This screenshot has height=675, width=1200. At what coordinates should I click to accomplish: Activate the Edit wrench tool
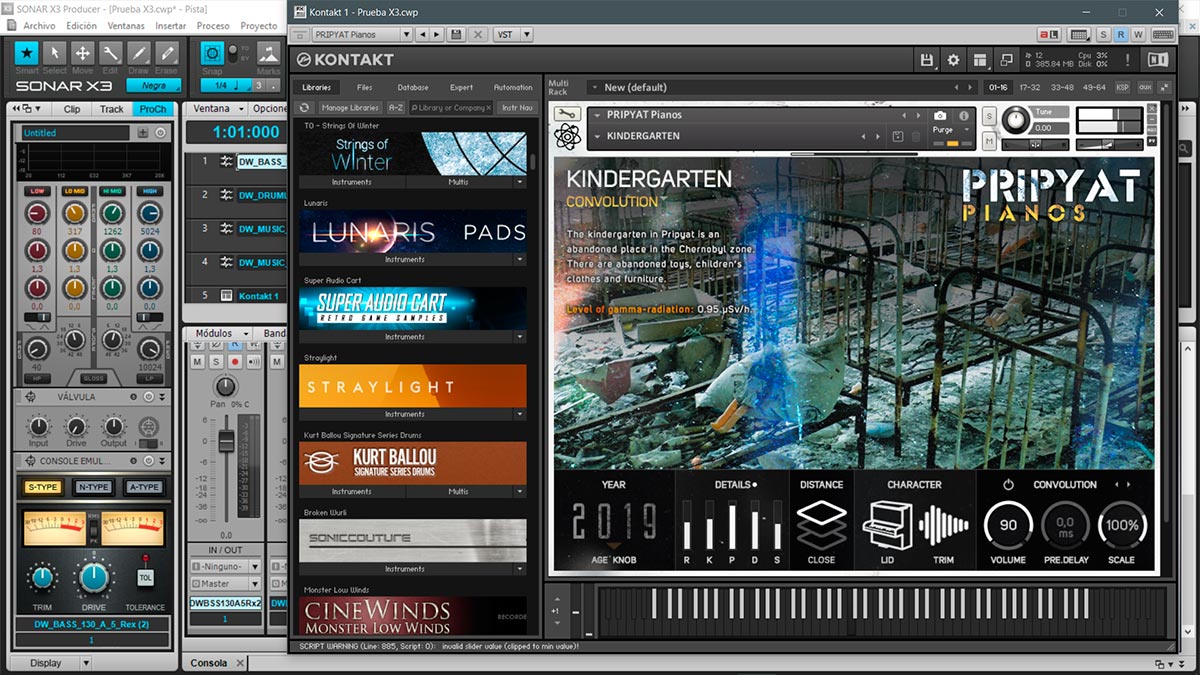(110, 53)
